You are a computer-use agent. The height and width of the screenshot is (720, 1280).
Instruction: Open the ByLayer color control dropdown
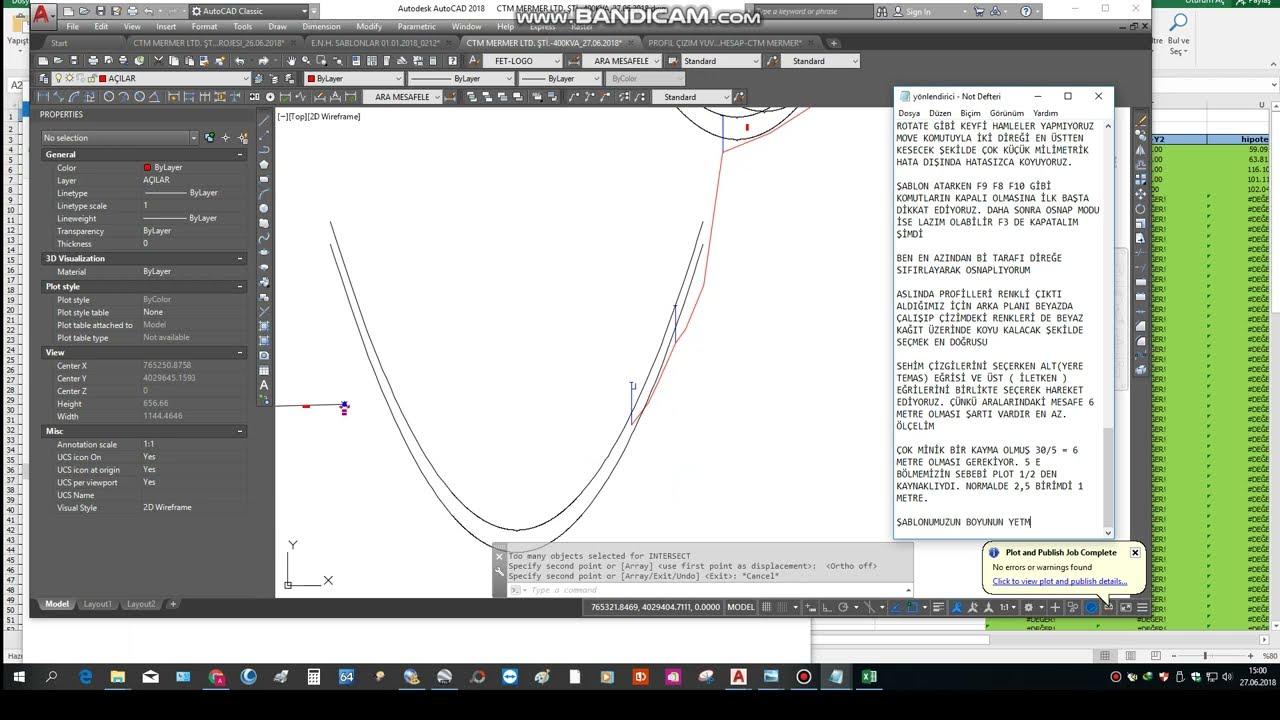click(x=354, y=78)
